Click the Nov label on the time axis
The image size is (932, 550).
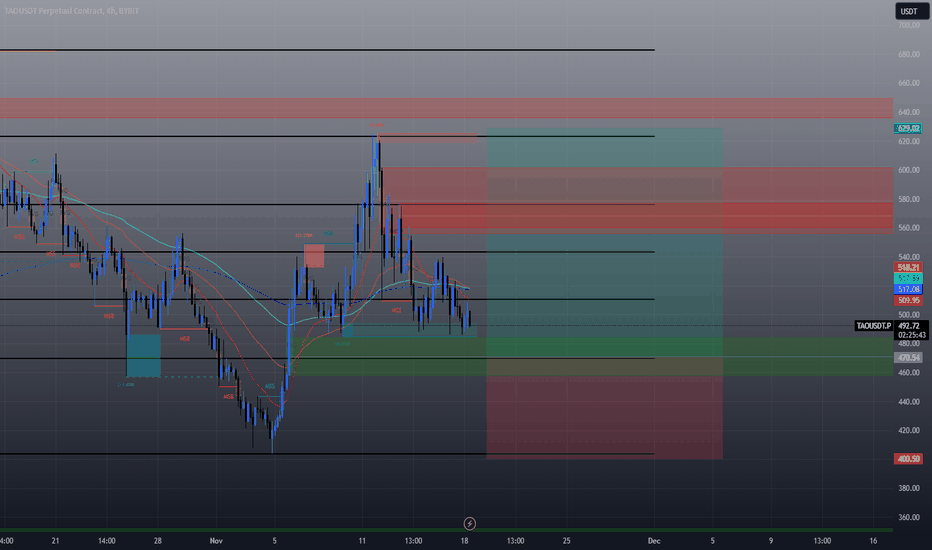[216, 540]
